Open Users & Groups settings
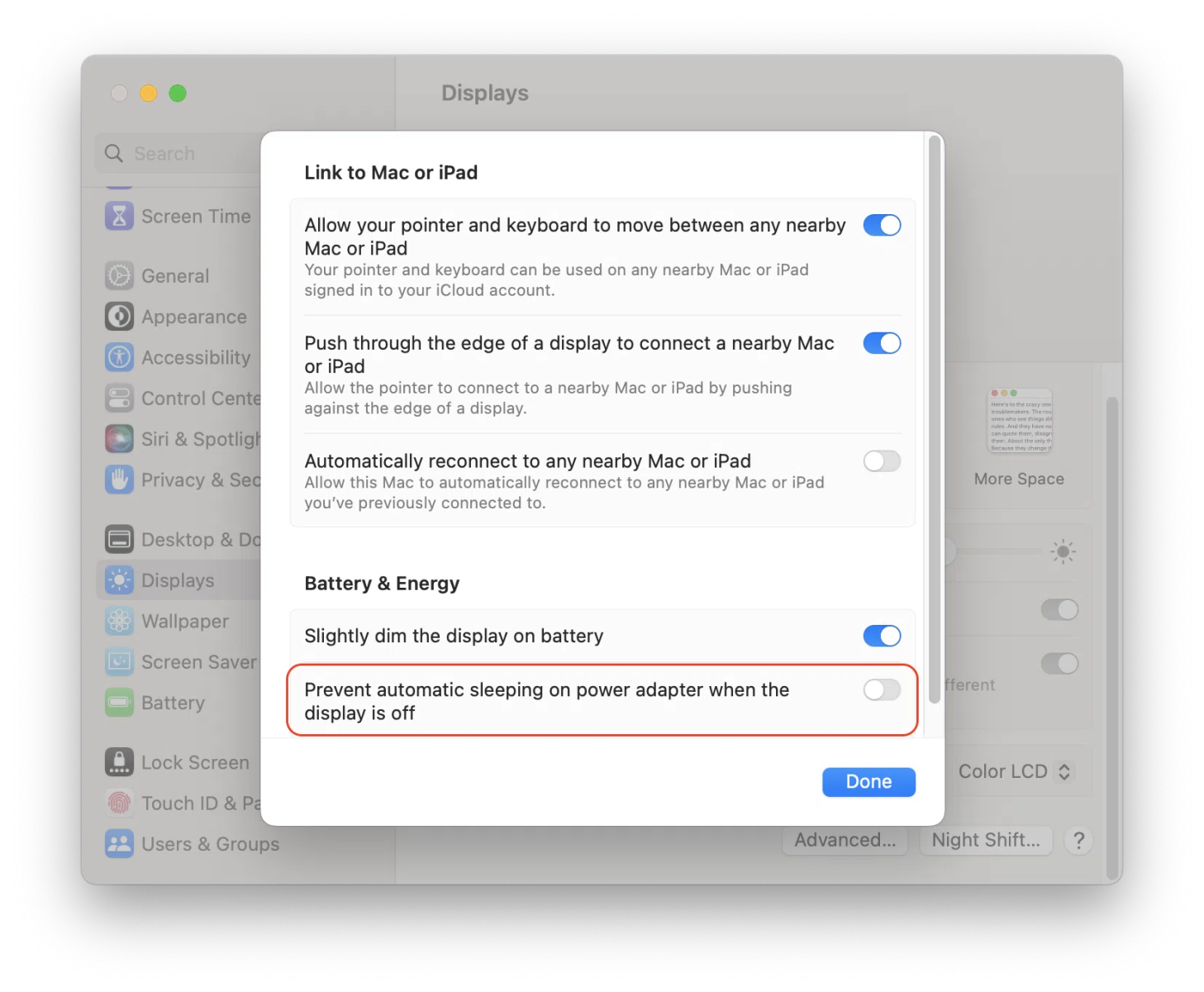 tap(192, 843)
